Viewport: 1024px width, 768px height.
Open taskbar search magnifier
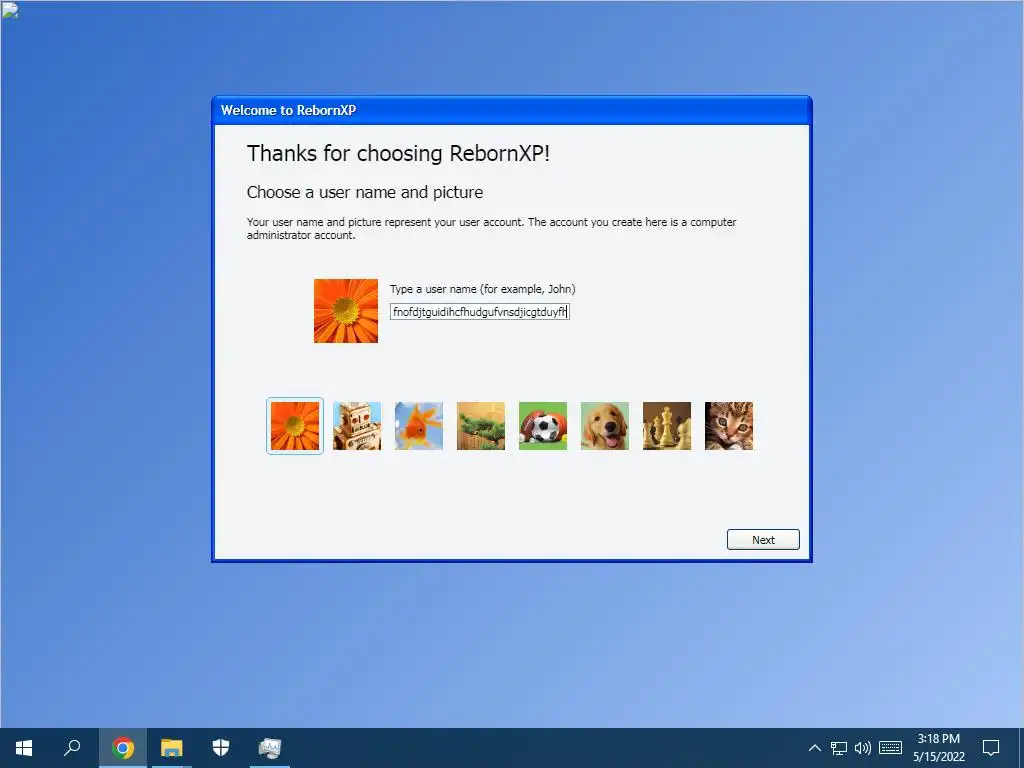[x=72, y=748]
